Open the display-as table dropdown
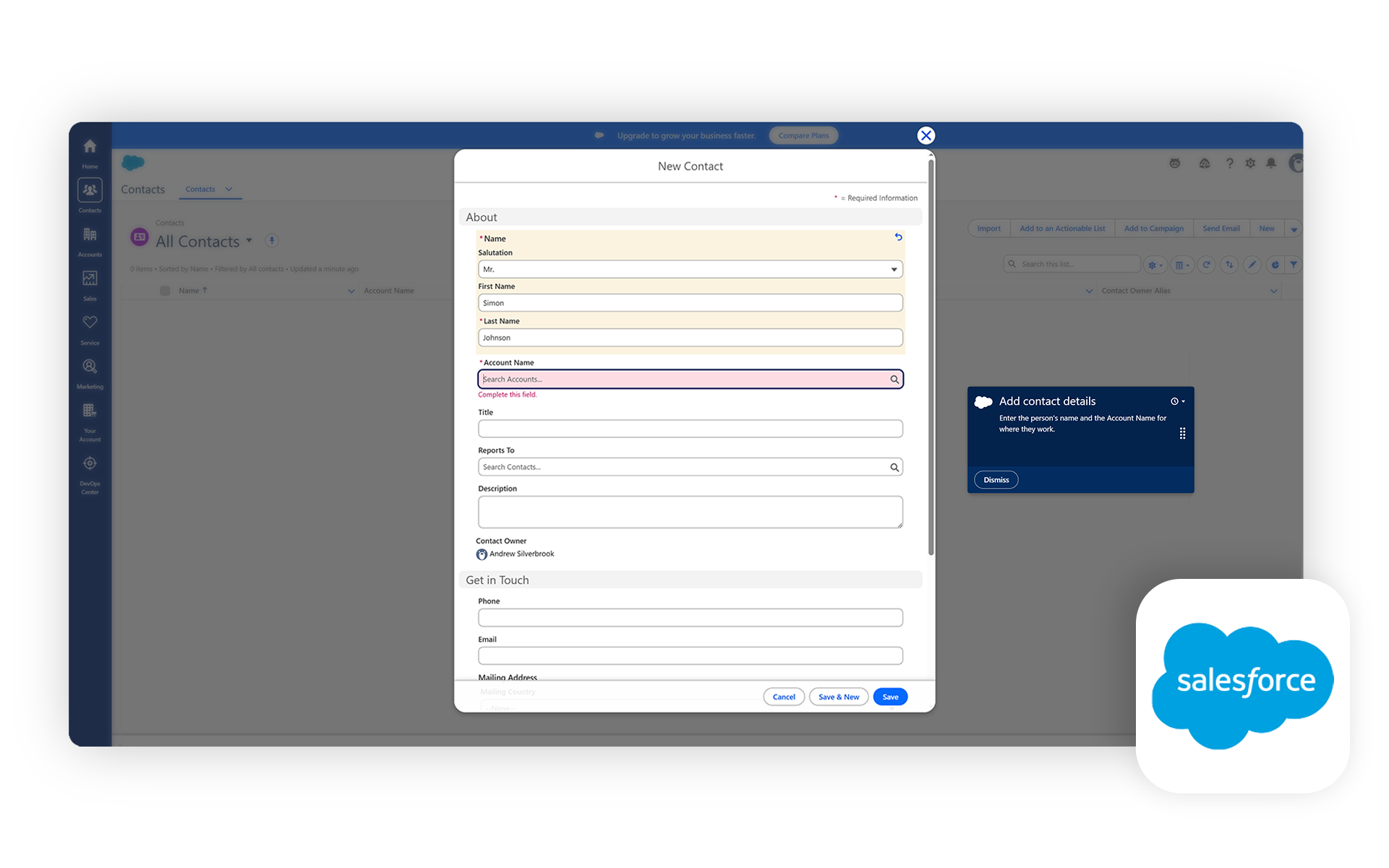The width and height of the screenshot is (1389, 868). 1182,265
